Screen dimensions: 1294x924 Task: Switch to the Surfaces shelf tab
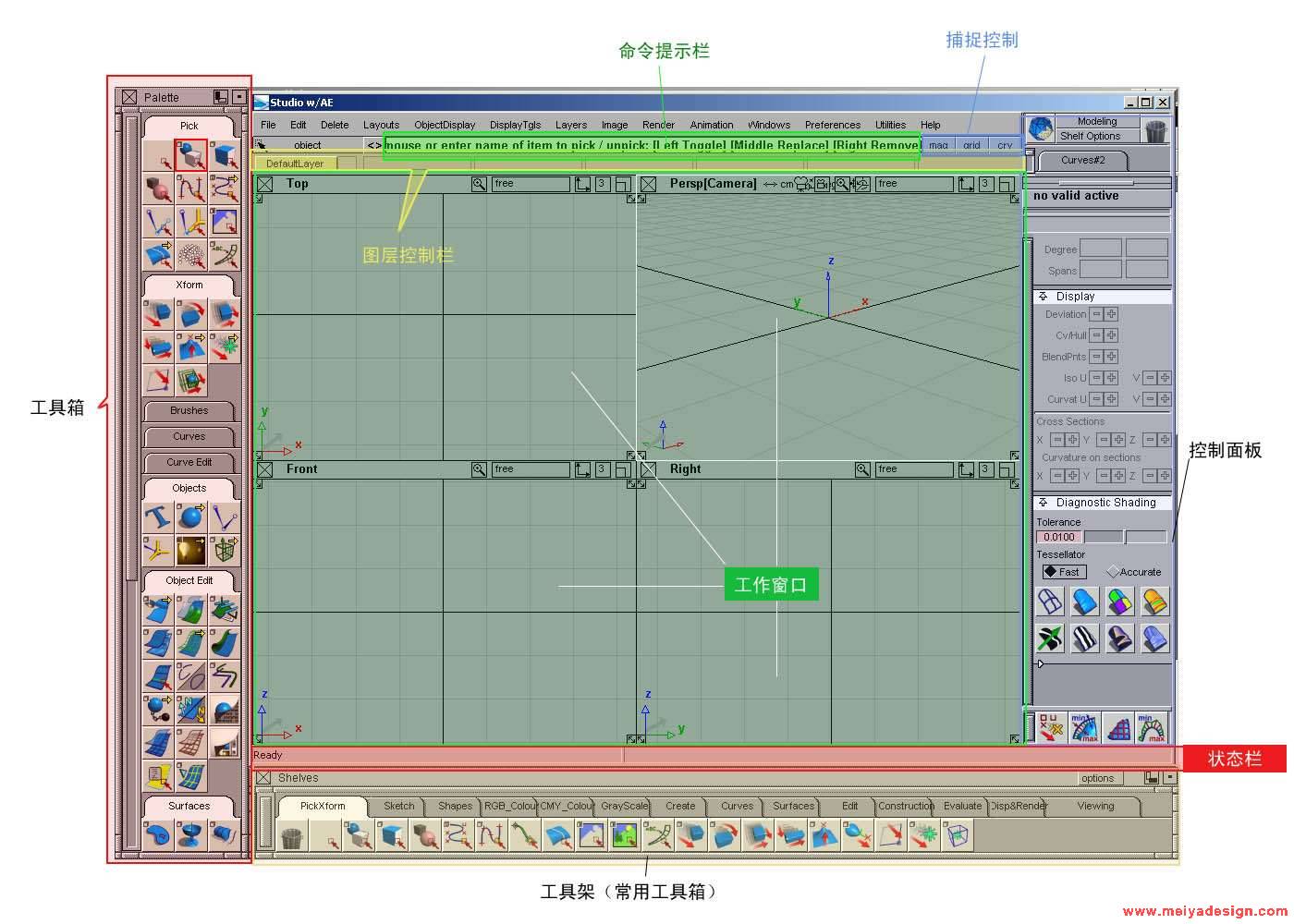(793, 806)
